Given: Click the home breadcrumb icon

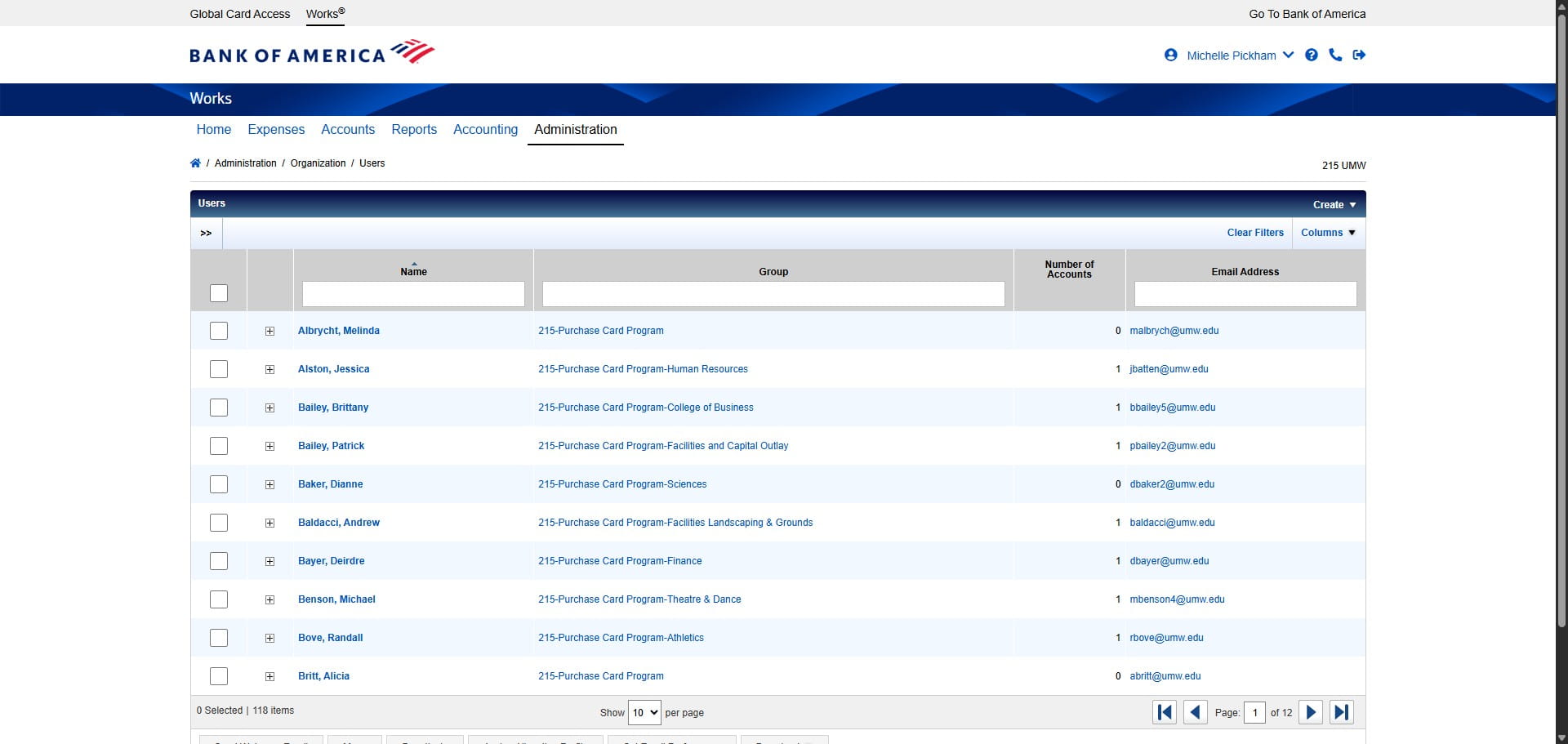Looking at the screenshot, I should click(195, 163).
